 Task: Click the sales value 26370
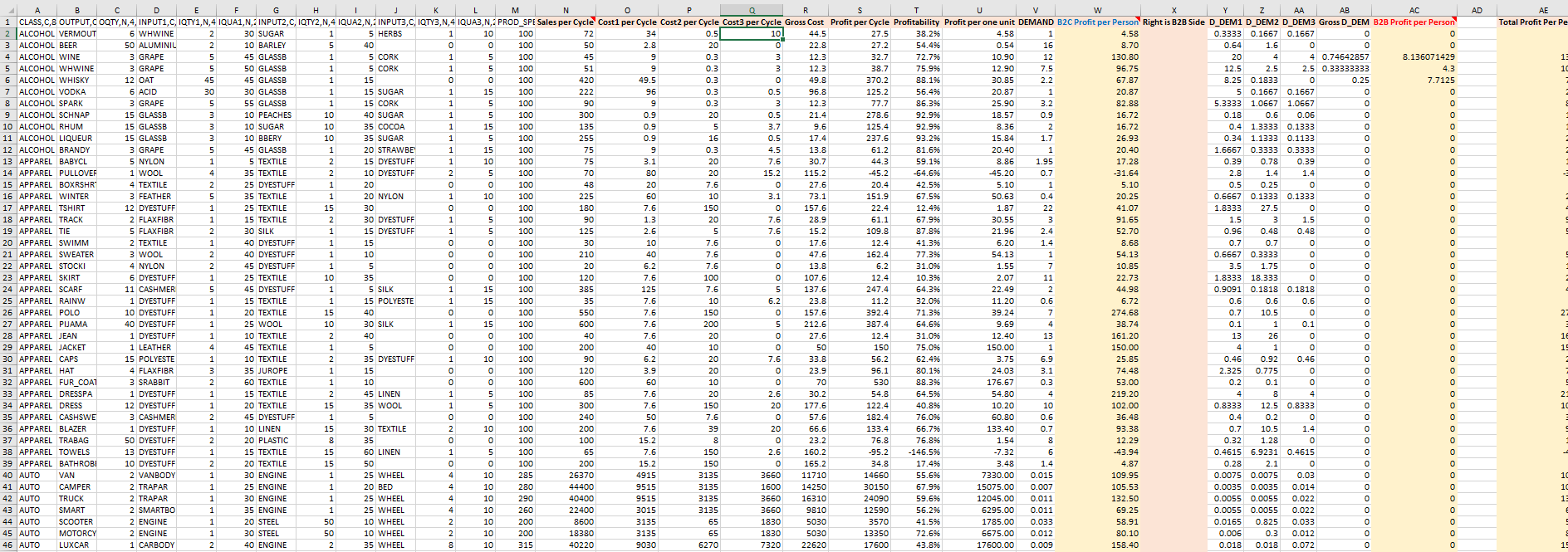[x=566, y=476]
